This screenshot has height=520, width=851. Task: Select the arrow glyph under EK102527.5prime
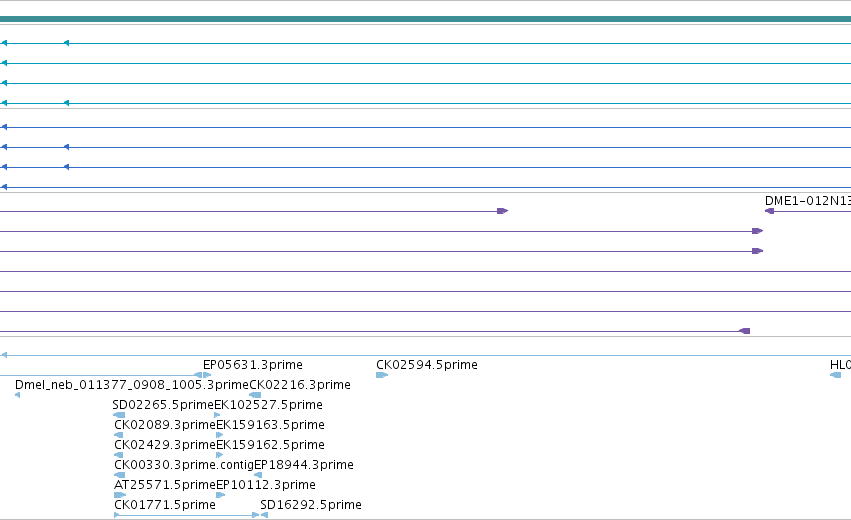tap(217, 415)
